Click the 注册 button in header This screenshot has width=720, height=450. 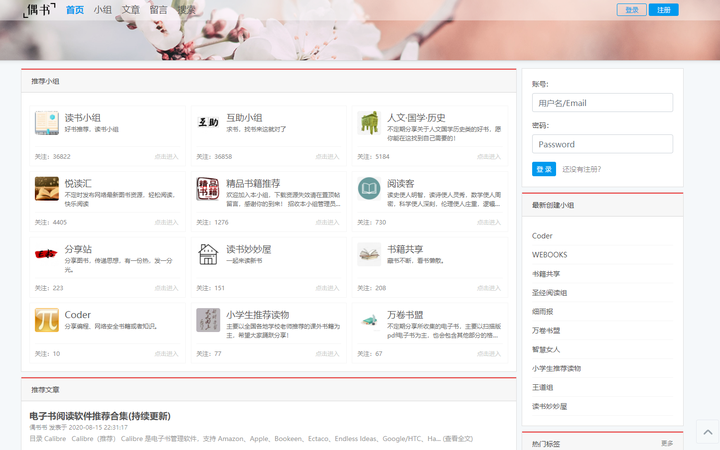664,10
